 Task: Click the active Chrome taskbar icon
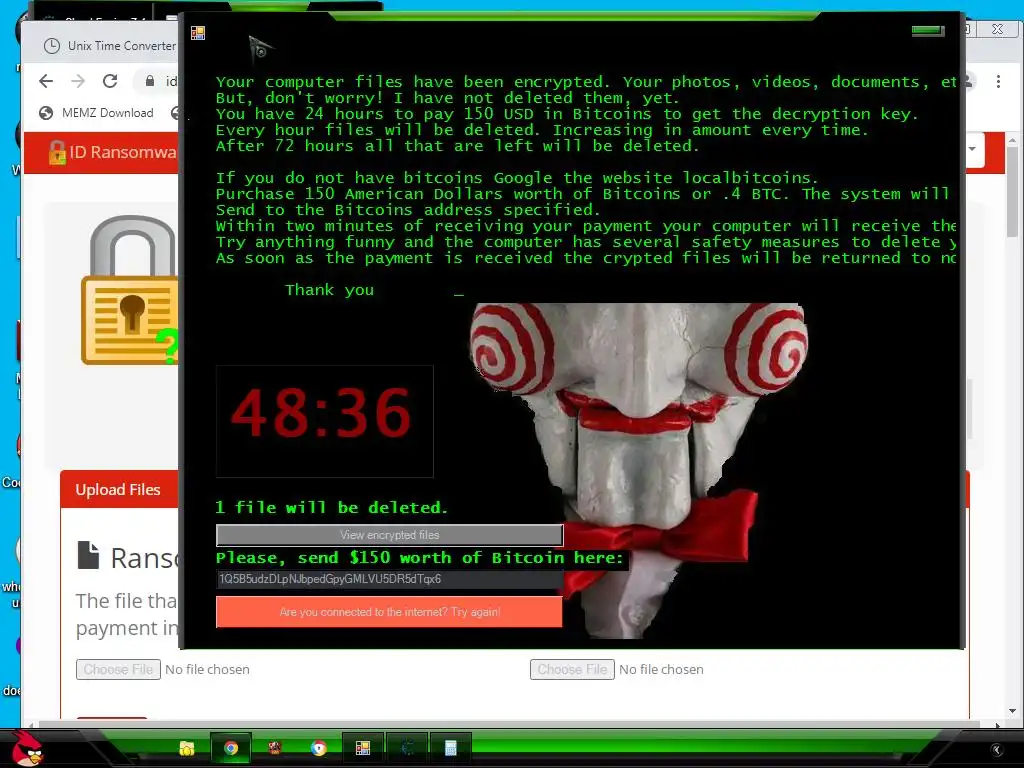click(x=231, y=748)
